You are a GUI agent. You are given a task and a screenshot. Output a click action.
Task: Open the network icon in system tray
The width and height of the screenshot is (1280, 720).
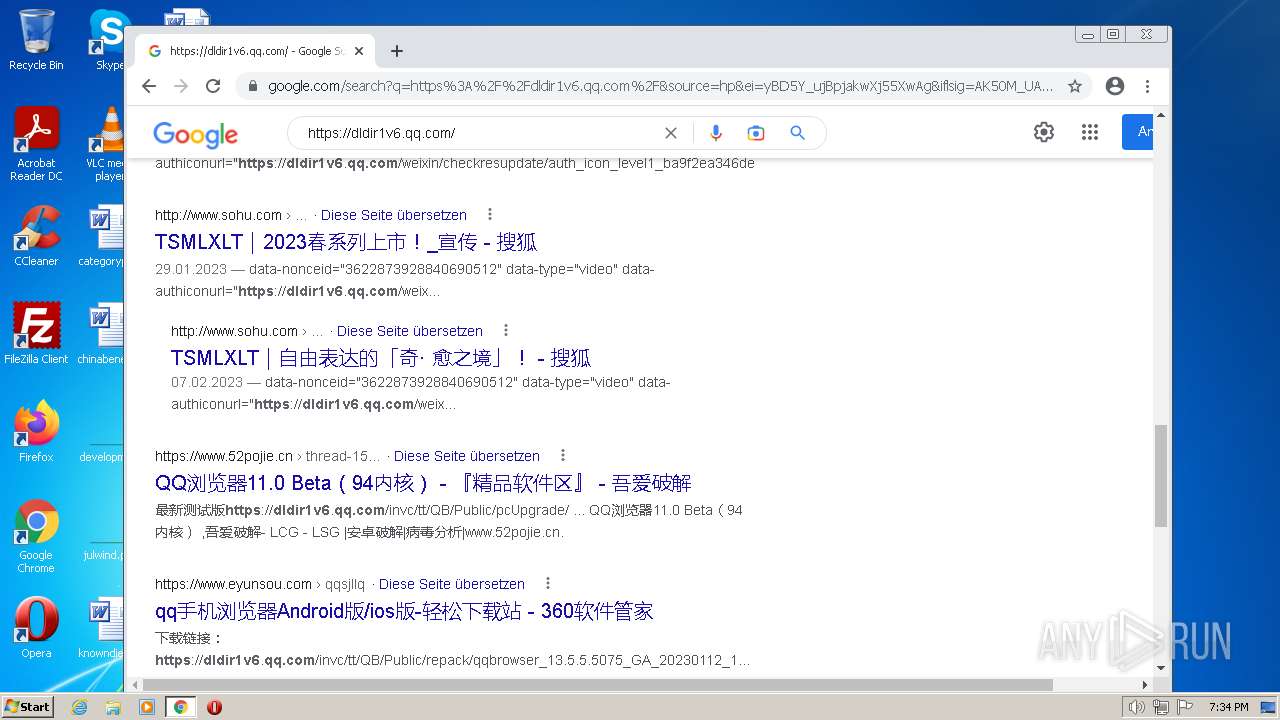1161,707
